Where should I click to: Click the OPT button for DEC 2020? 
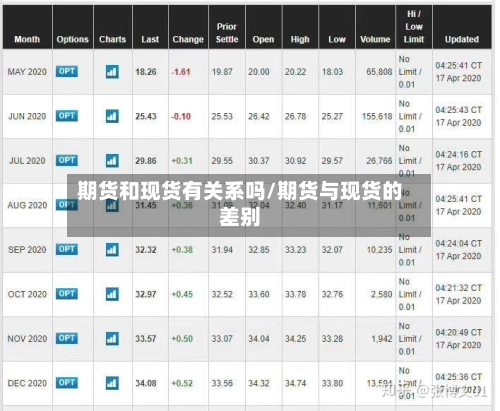67,383
